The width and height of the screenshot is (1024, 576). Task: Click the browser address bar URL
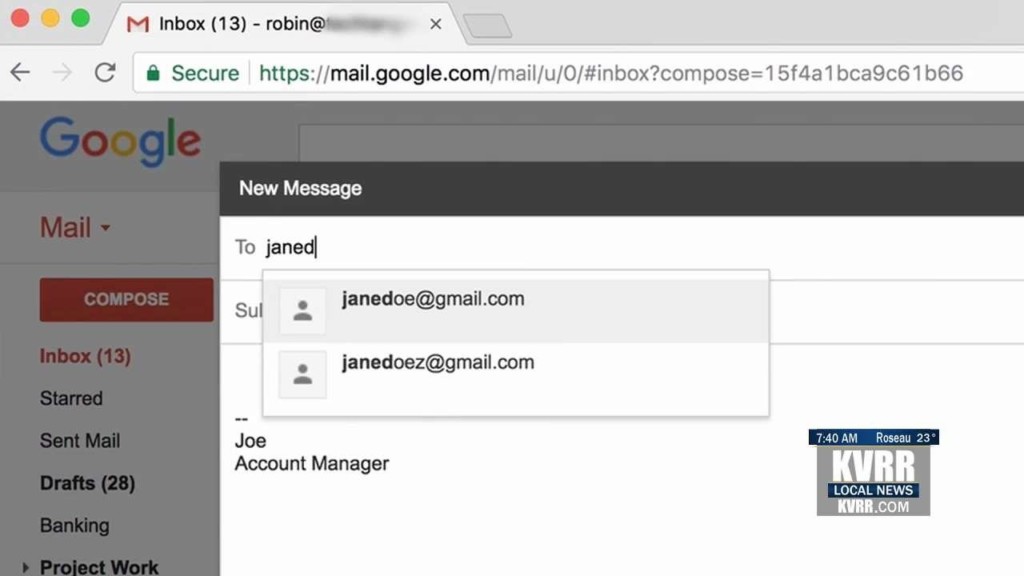point(611,73)
